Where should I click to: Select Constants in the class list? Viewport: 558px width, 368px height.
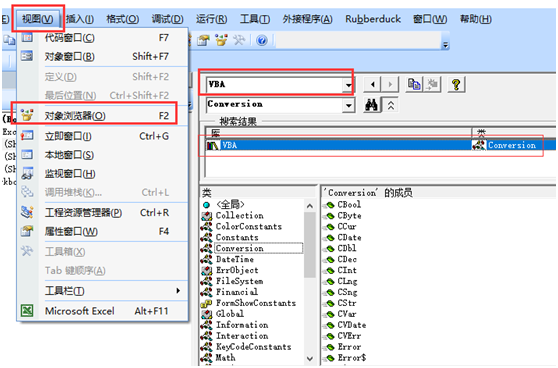(x=237, y=237)
